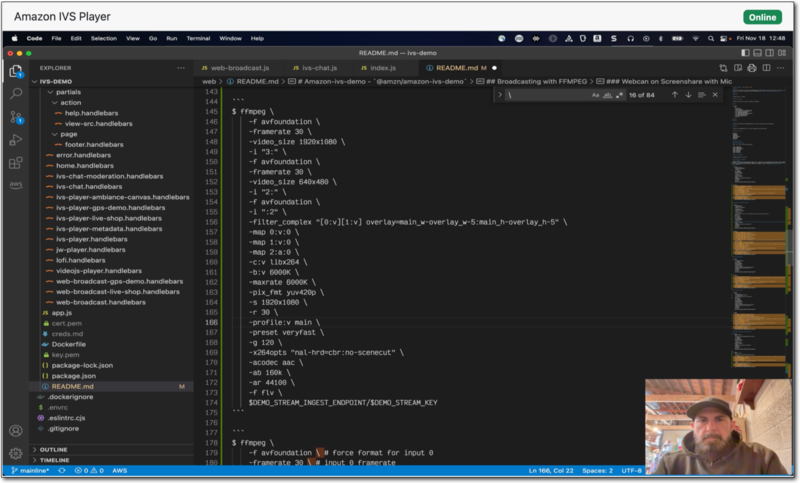Split the editor to the right

coord(766,68)
